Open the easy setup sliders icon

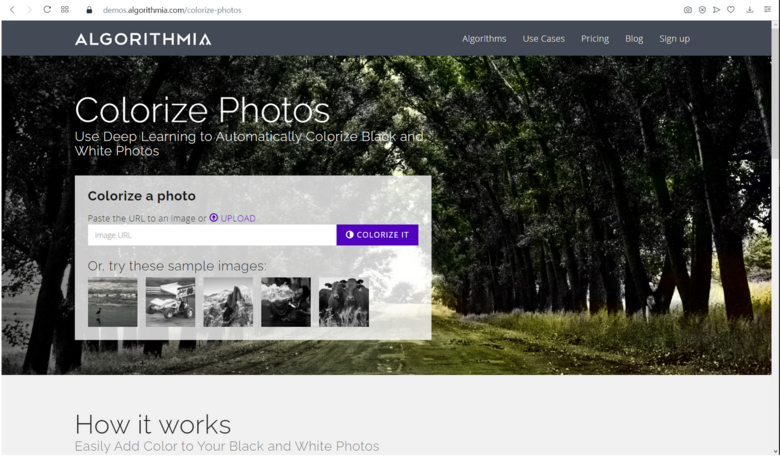[x=768, y=9]
